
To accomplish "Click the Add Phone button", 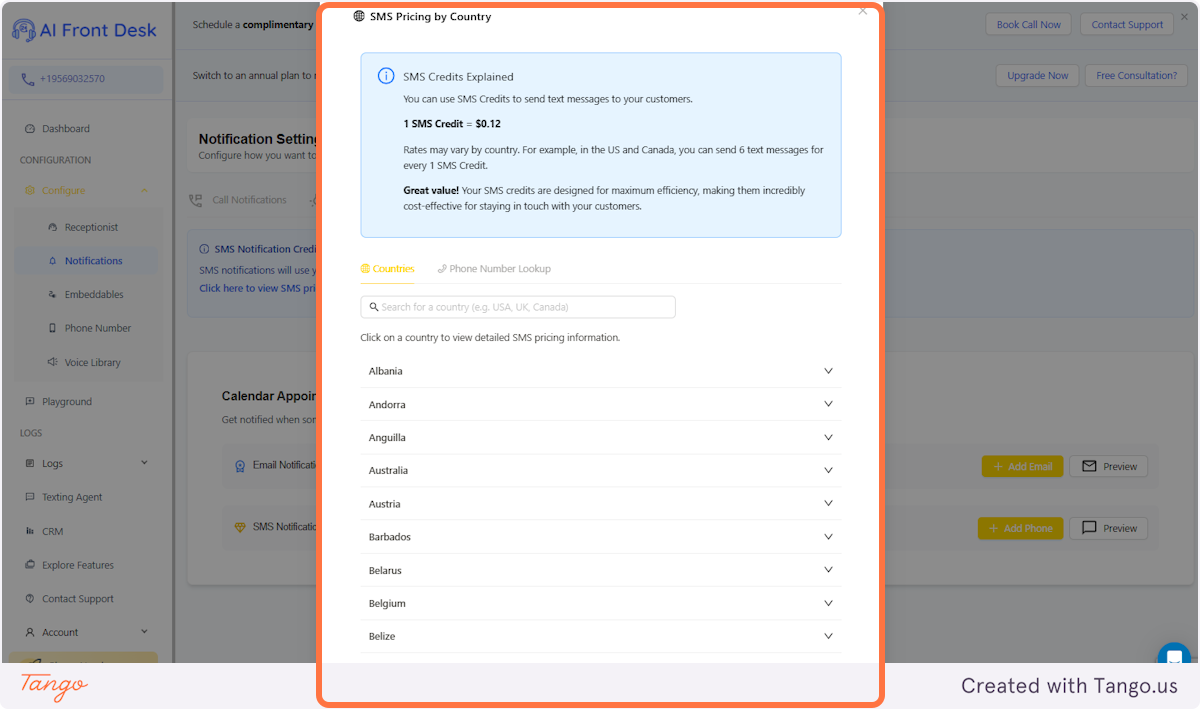I will pyautogui.click(x=1020, y=528).
